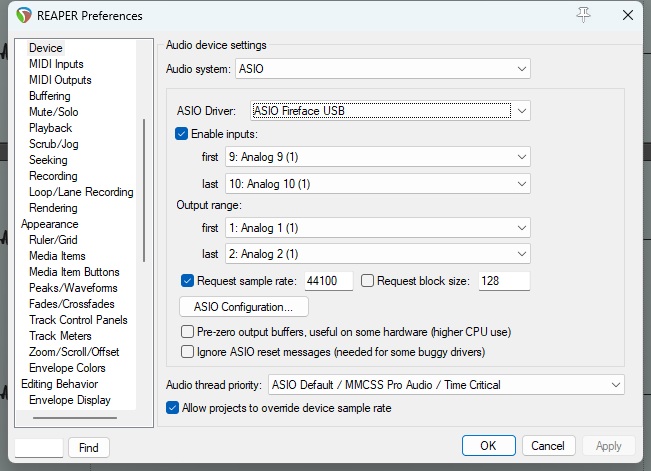651x471 pixels.
Task: Check Ignore ASIO reset messages
Action: [x=187, y=352]
